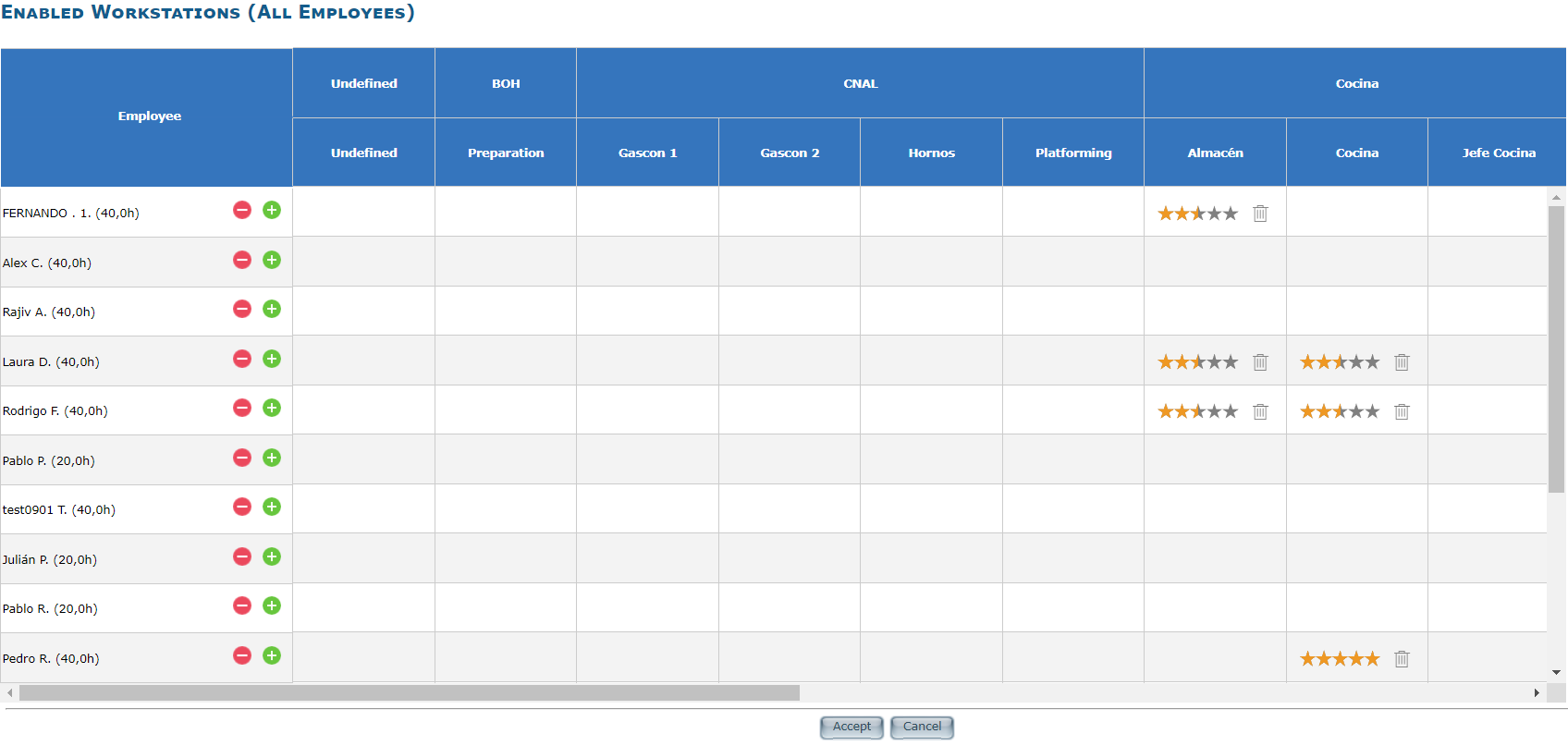
Task: Change Rodrigo F.'s Cocina star rating
Action: pyautogui.click(x=1339, y=411)
